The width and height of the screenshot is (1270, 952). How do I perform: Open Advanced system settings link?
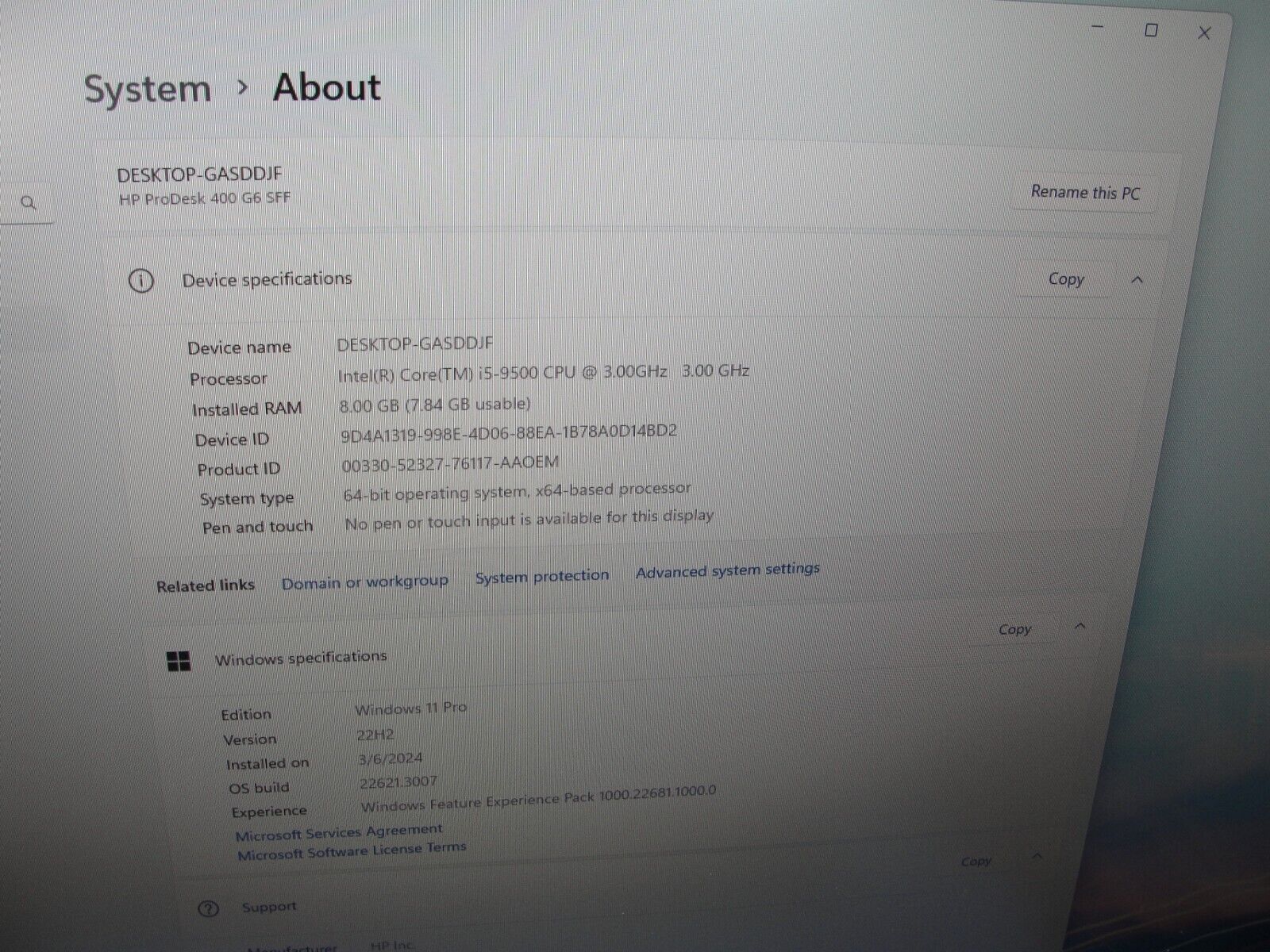728,570
